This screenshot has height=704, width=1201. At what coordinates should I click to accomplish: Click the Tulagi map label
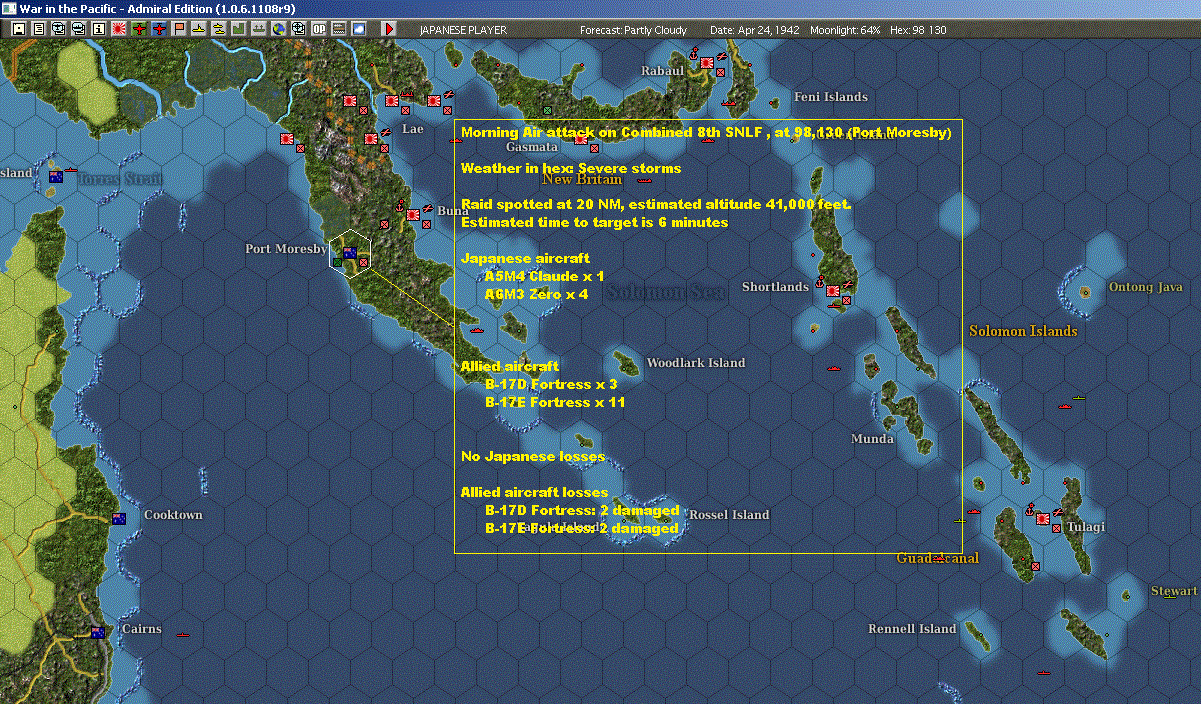click(1086, 527)
